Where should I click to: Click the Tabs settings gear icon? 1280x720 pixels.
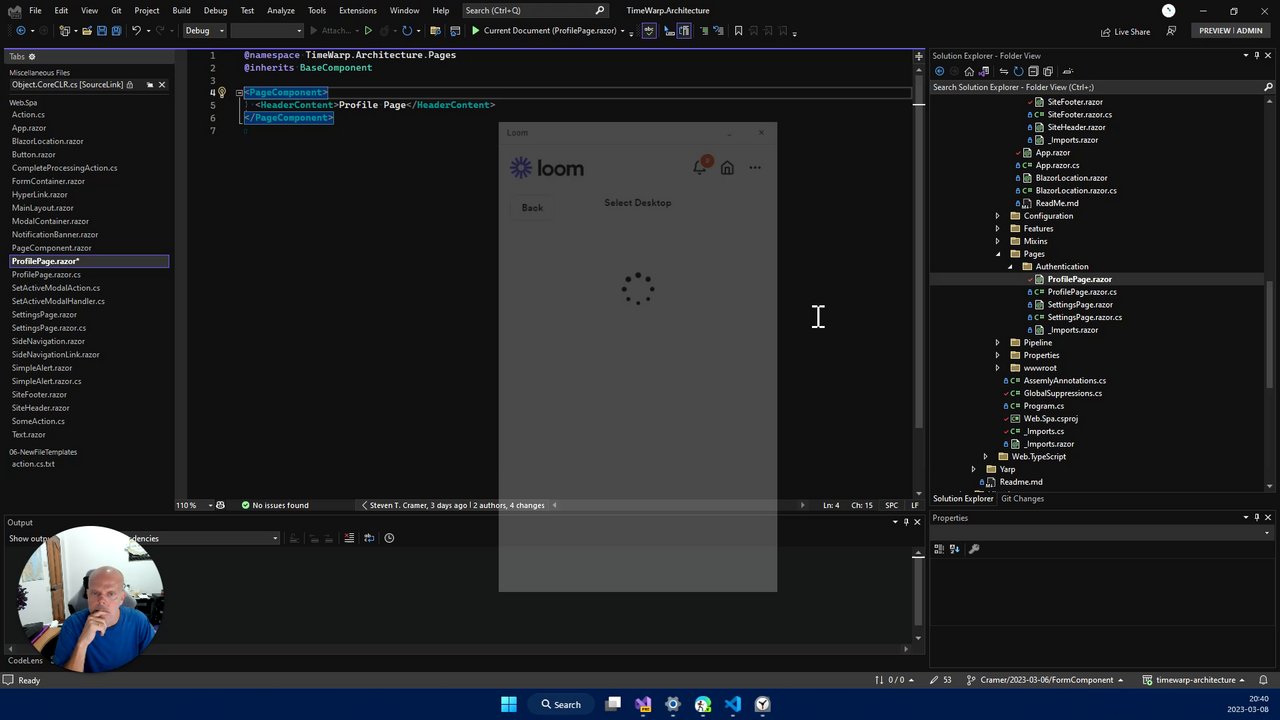[32, 57]
